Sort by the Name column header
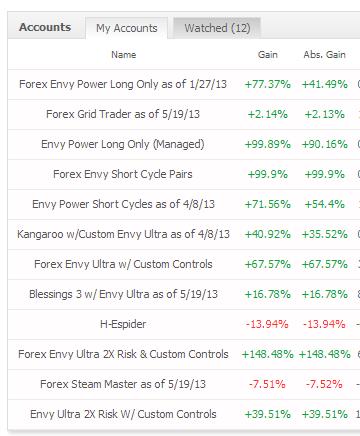The width and height of the screenshot is (360, 436). coord(123,55)
